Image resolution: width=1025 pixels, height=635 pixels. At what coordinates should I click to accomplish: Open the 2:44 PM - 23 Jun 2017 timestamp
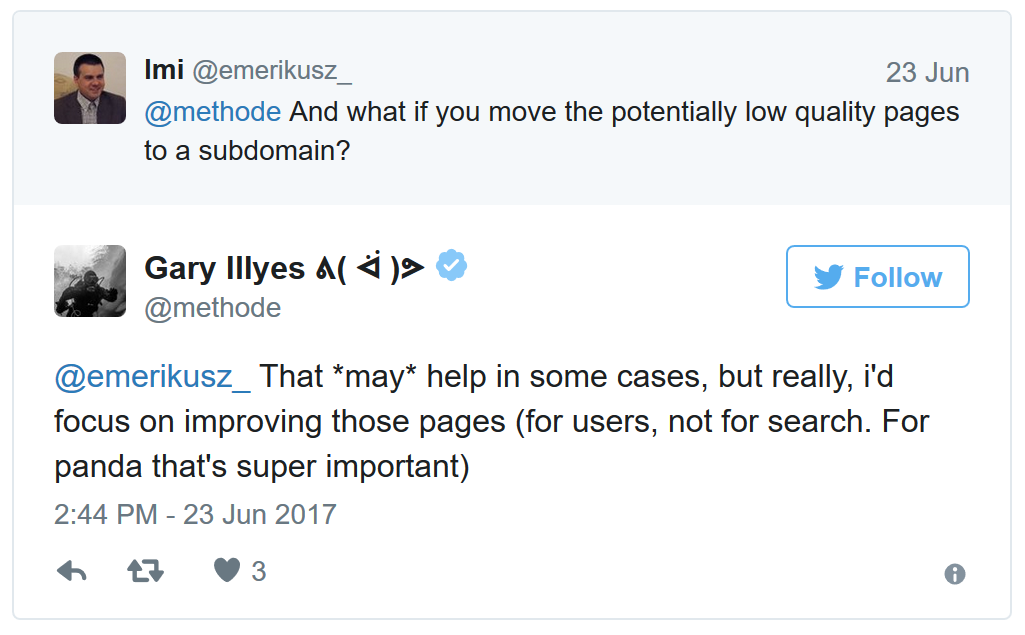coord(195,514)
